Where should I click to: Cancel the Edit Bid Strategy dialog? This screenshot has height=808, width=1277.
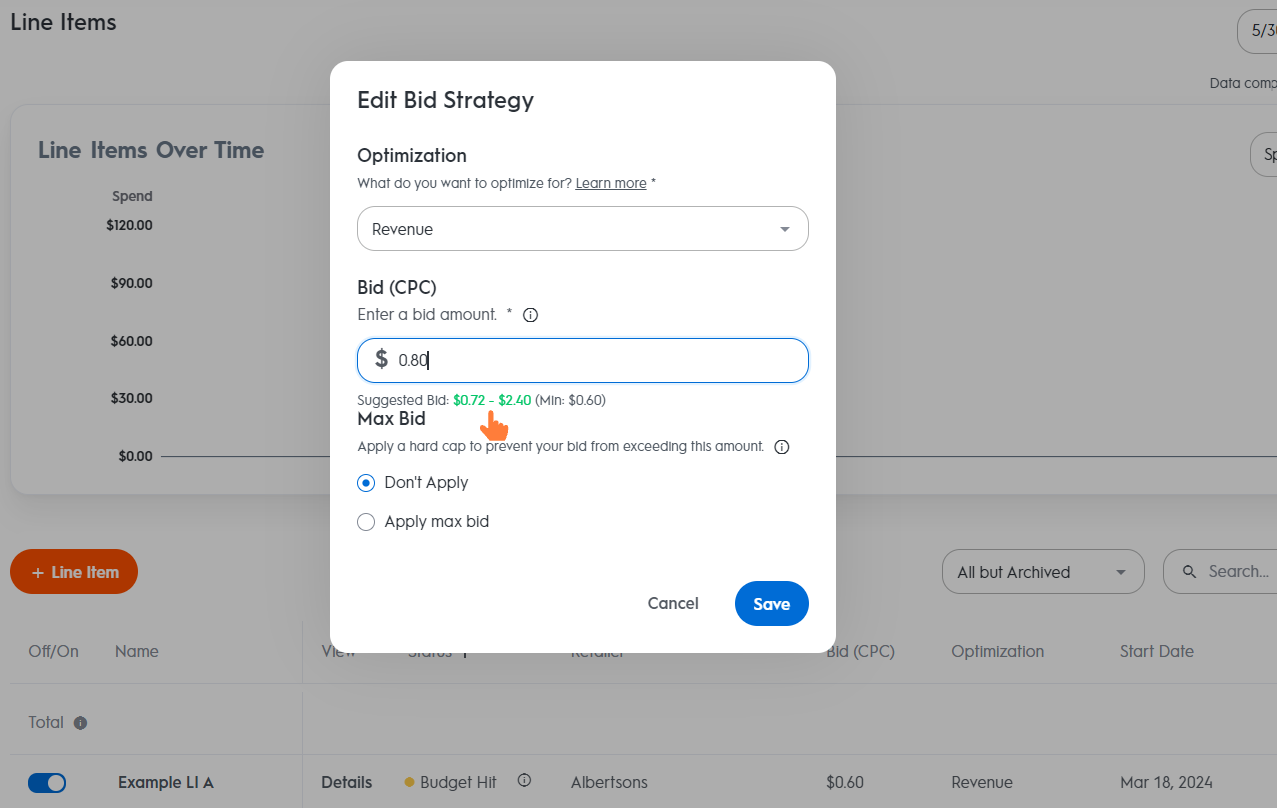673,604
